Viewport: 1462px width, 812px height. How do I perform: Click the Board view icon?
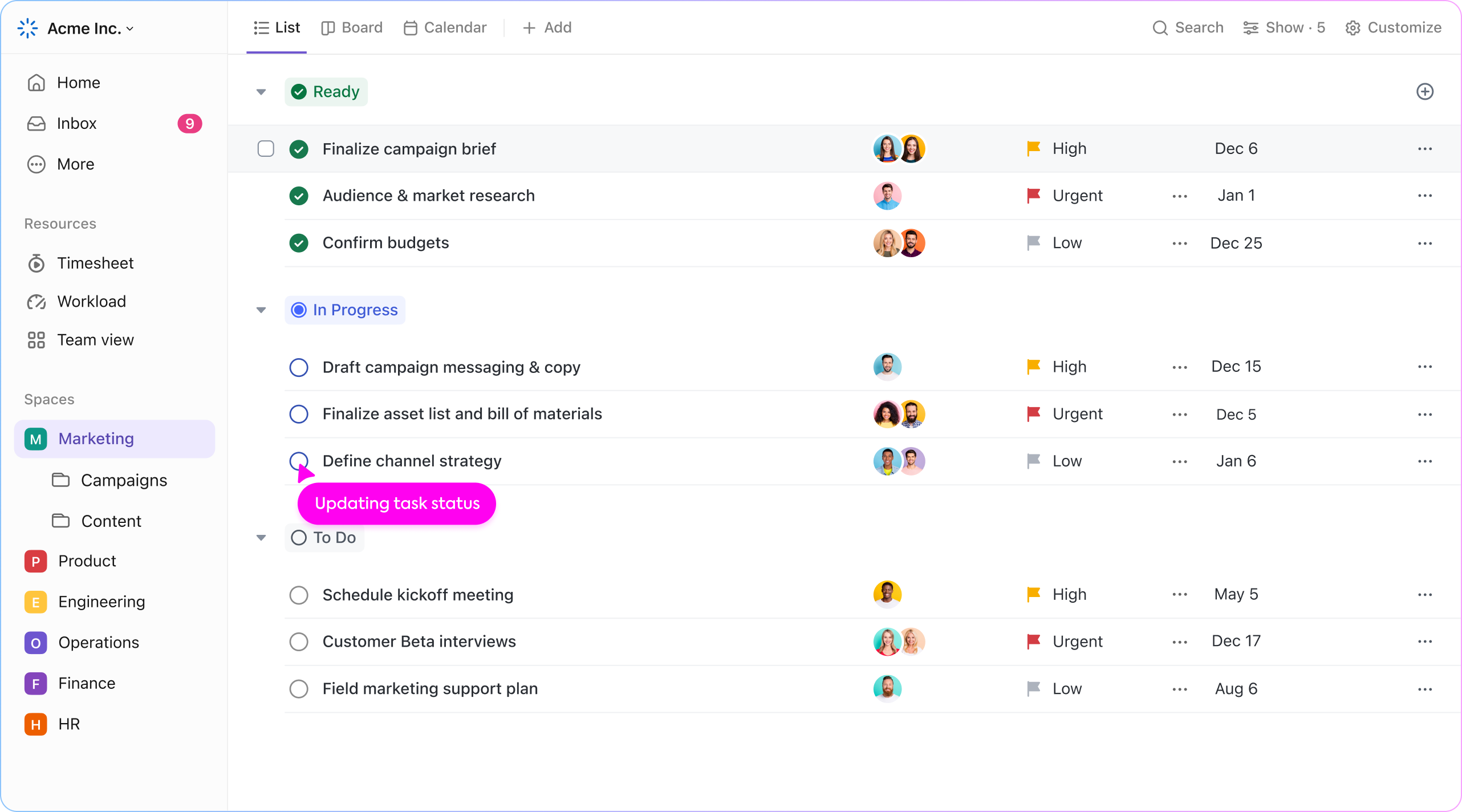click(328, 27)
